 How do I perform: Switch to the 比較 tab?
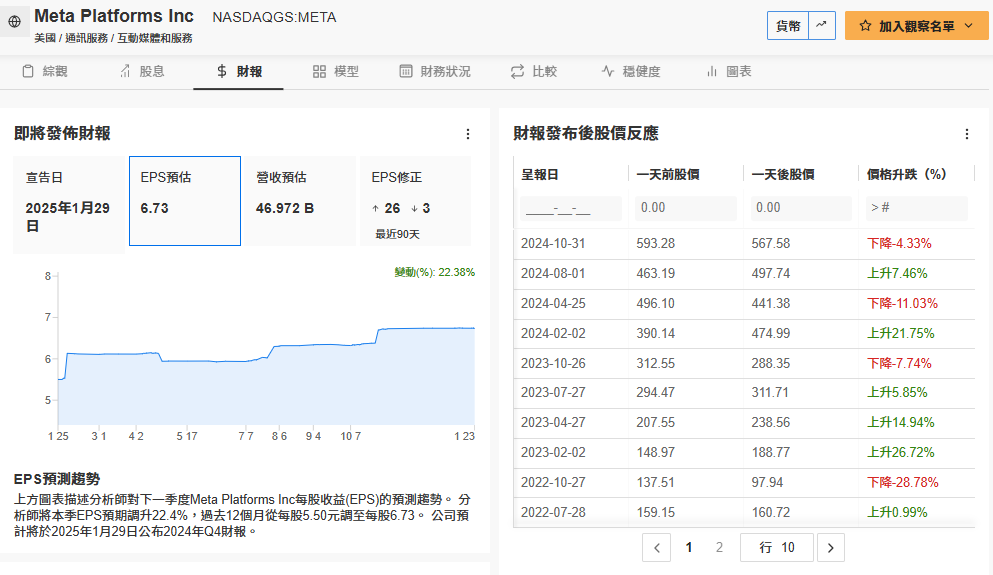click(x=534, y=72)
